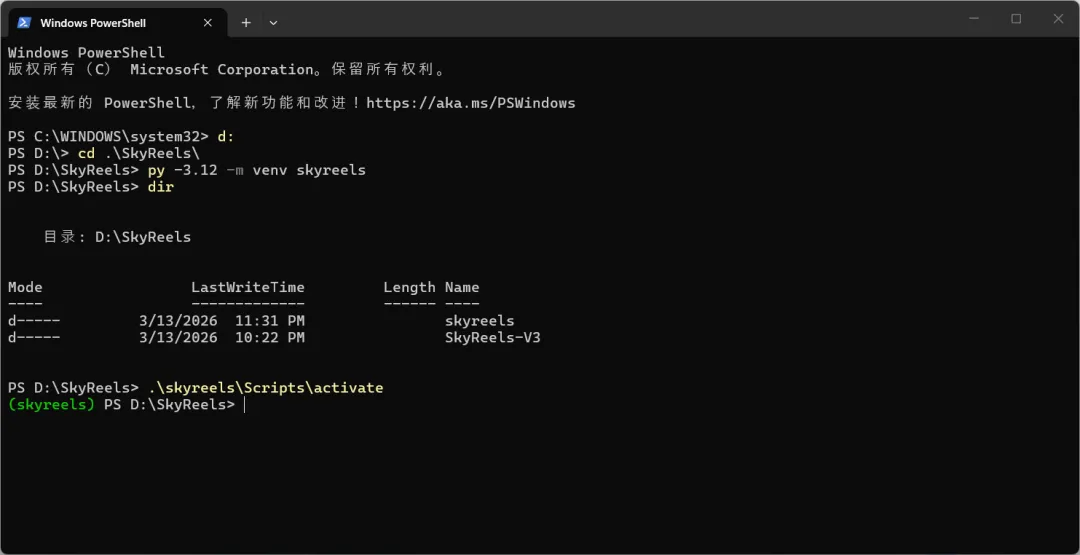Screen dimensions: 1080x555
Task: Select the Windows PowerShell tab title
Action: [x=93, y=23]
